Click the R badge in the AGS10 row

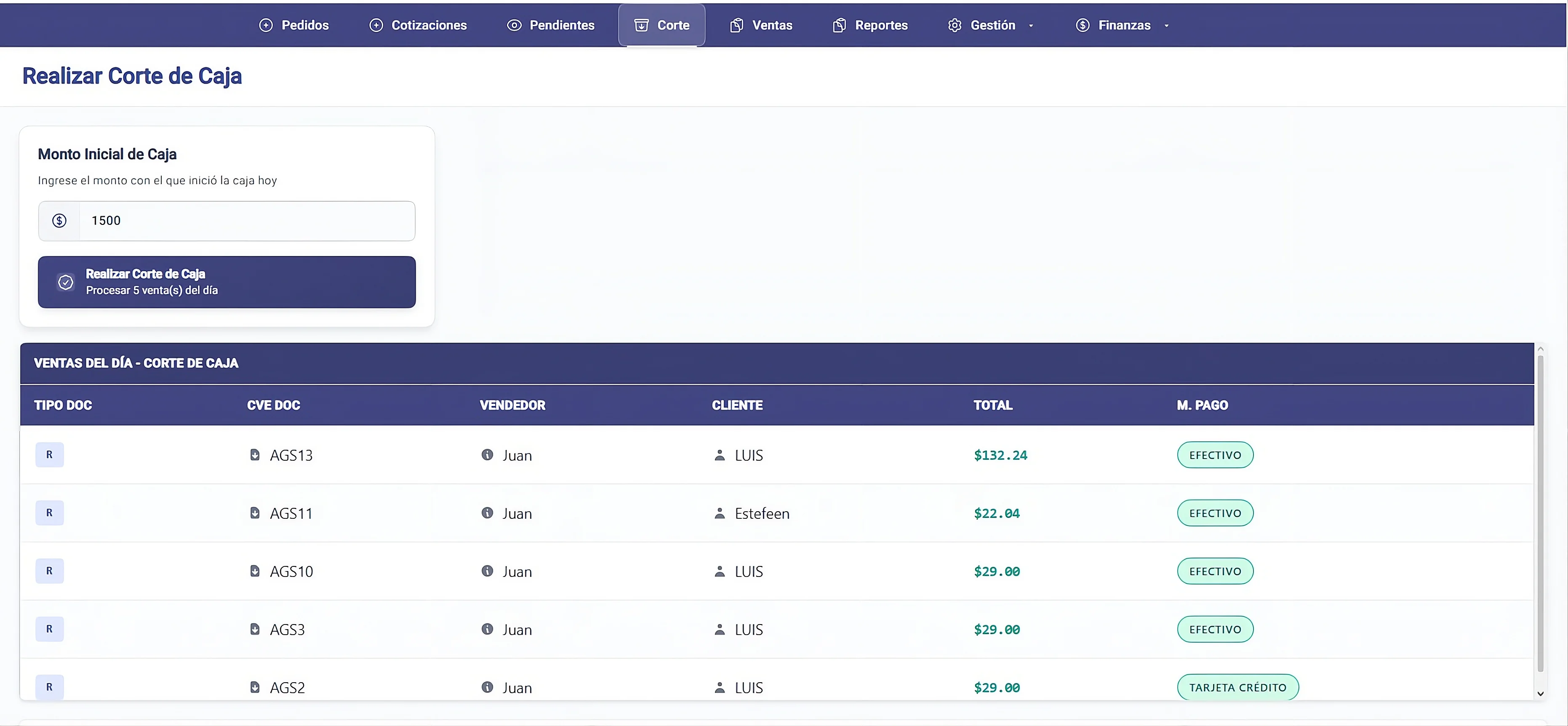pyautogui.click(x=49, y=571)
